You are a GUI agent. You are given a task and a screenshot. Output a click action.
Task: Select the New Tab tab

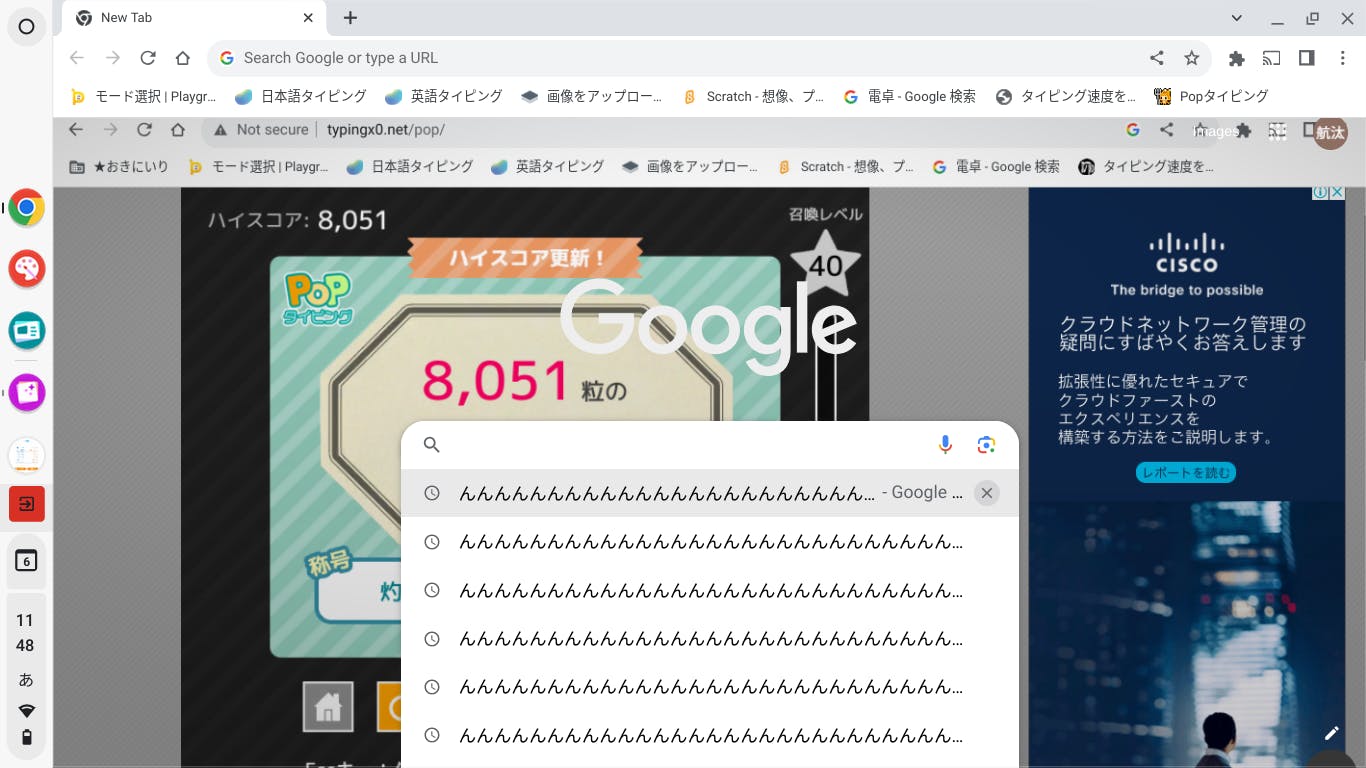tap(180, 18)
